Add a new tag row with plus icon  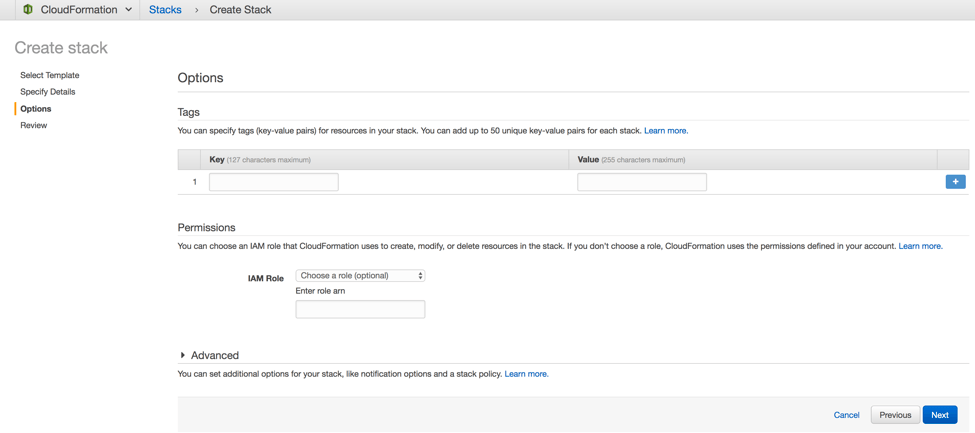(x=955, y=182)
